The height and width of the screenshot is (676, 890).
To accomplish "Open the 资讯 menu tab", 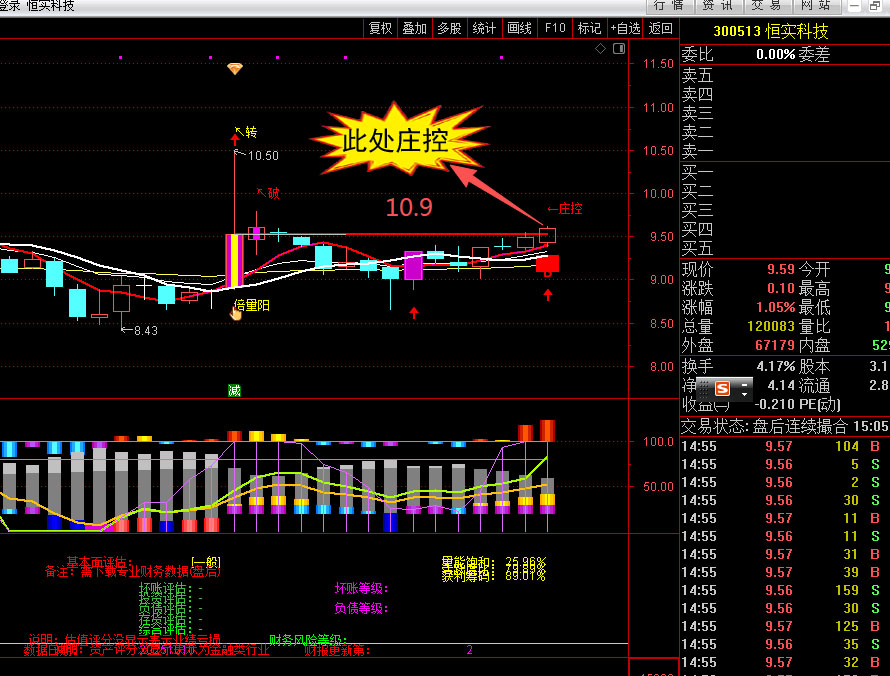I will click(718, 6).
